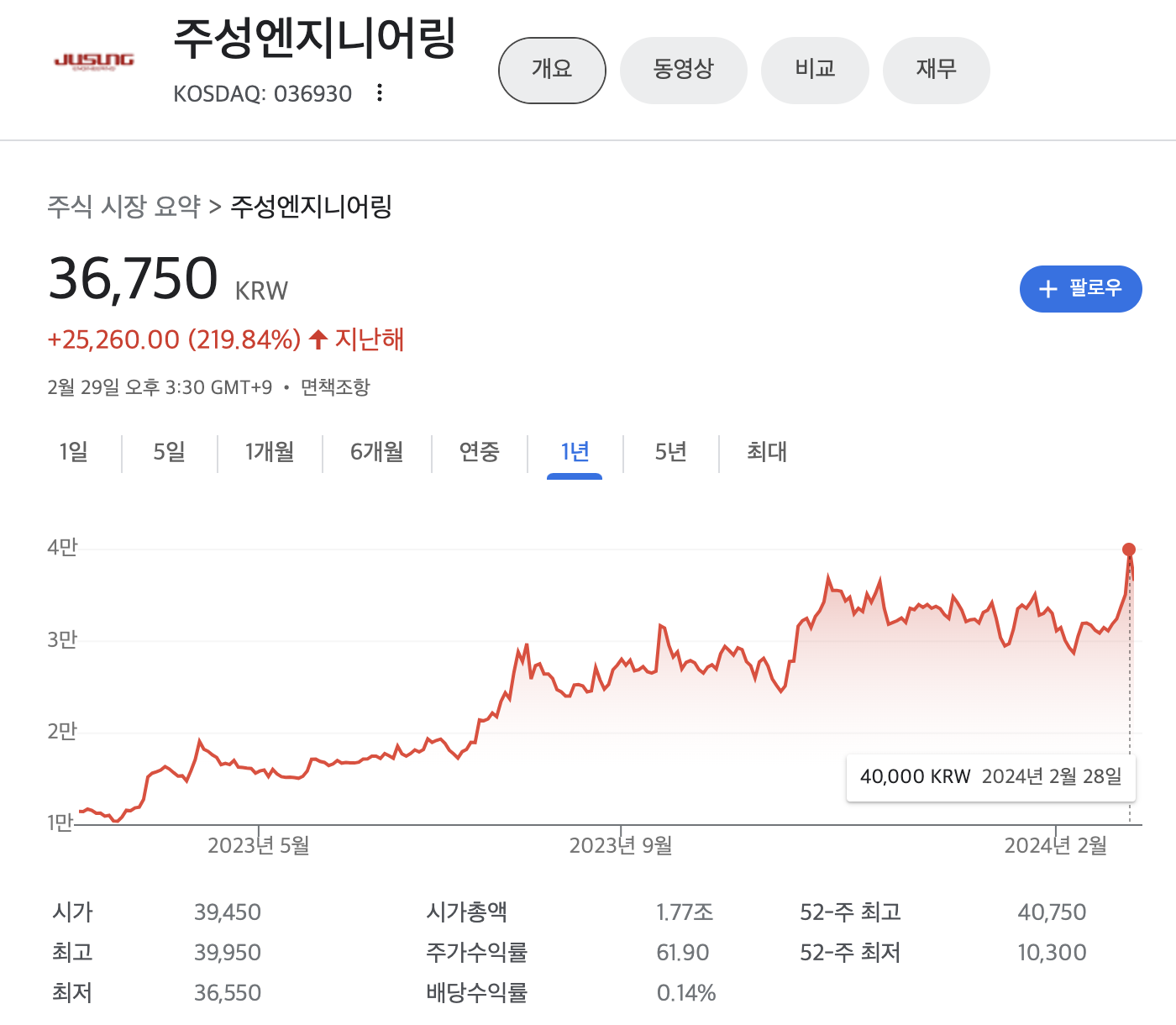This screenshot has width=1176, height=1025.
Task: Open the three-dot more options menu
Action: coord(380,92)
